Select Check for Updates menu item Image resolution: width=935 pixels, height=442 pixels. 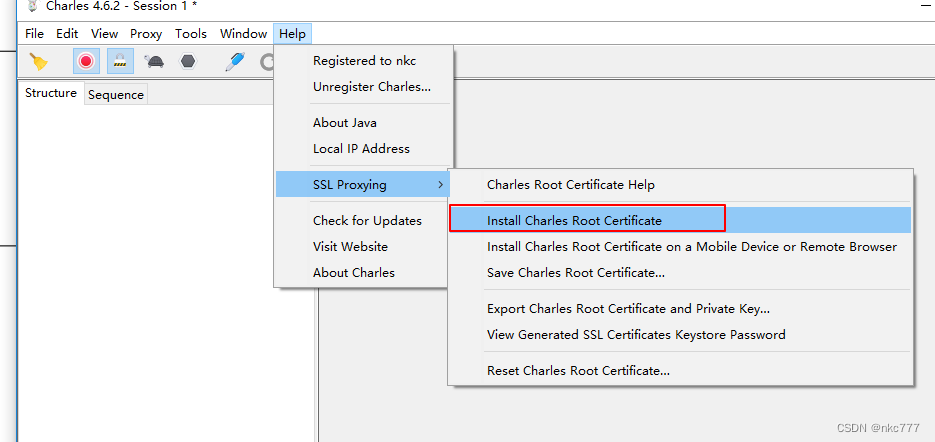point(364,221)
